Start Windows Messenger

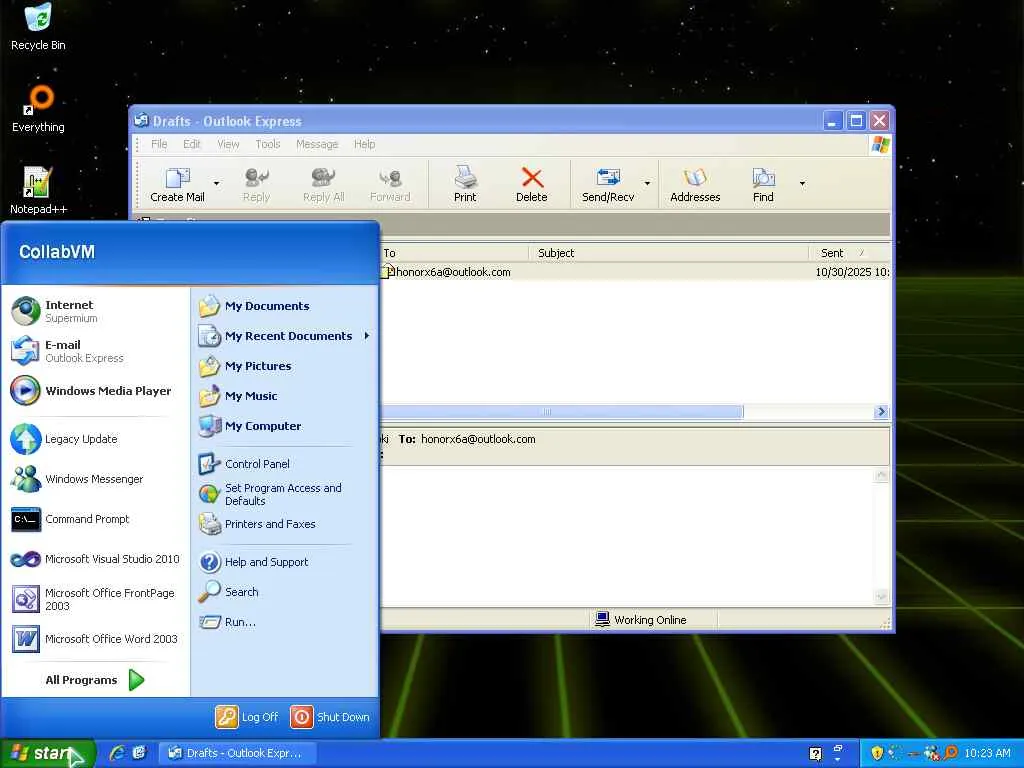tap(95, 479)
